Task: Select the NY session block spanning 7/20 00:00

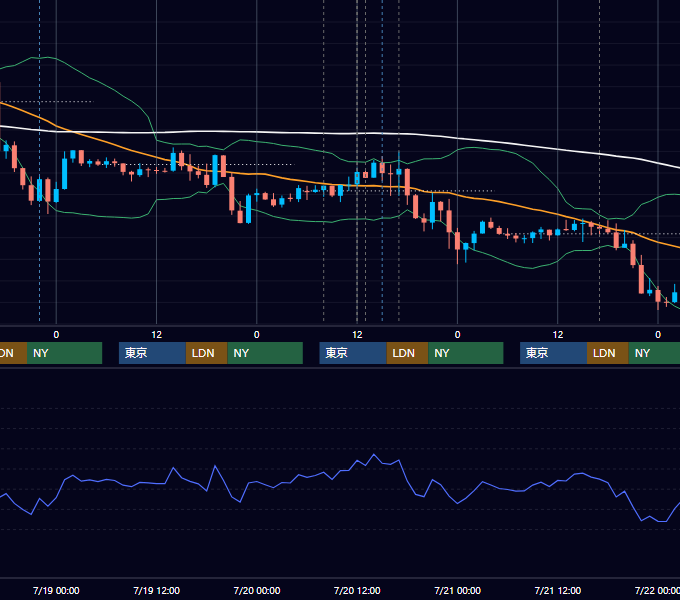Action: [x=265, y=353]
